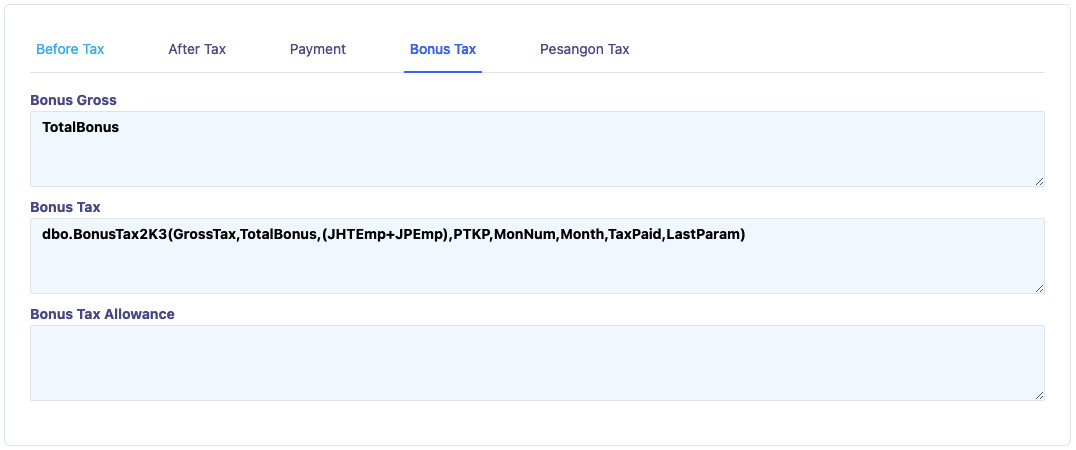The height and width of the screenshot is (450, 1076).
Task: Click the Bonus Gross field resize handle
Action: pyautogui.click(x=1039, y=181)
